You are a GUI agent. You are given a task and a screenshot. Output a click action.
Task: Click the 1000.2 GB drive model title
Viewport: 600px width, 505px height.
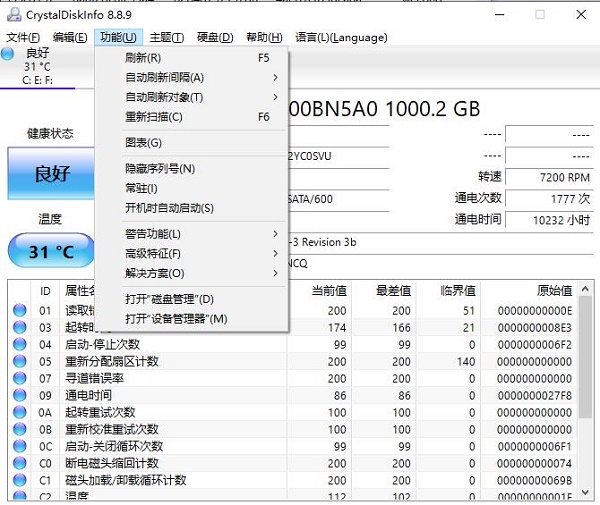385,109
